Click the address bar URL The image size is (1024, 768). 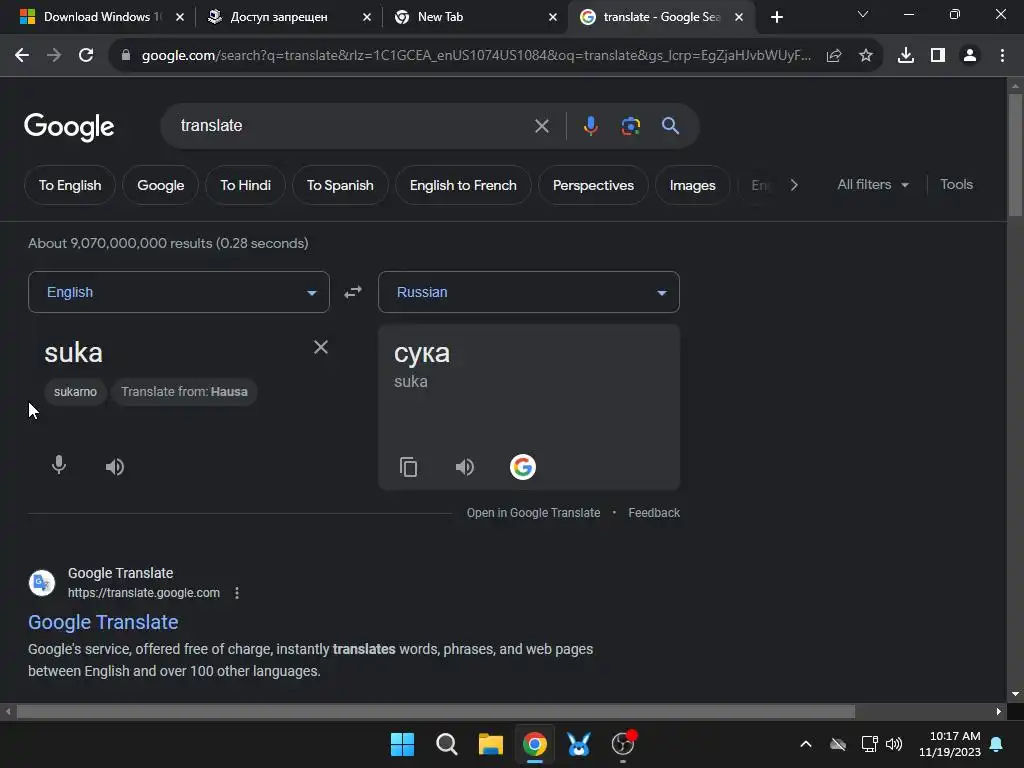[476, 56]
